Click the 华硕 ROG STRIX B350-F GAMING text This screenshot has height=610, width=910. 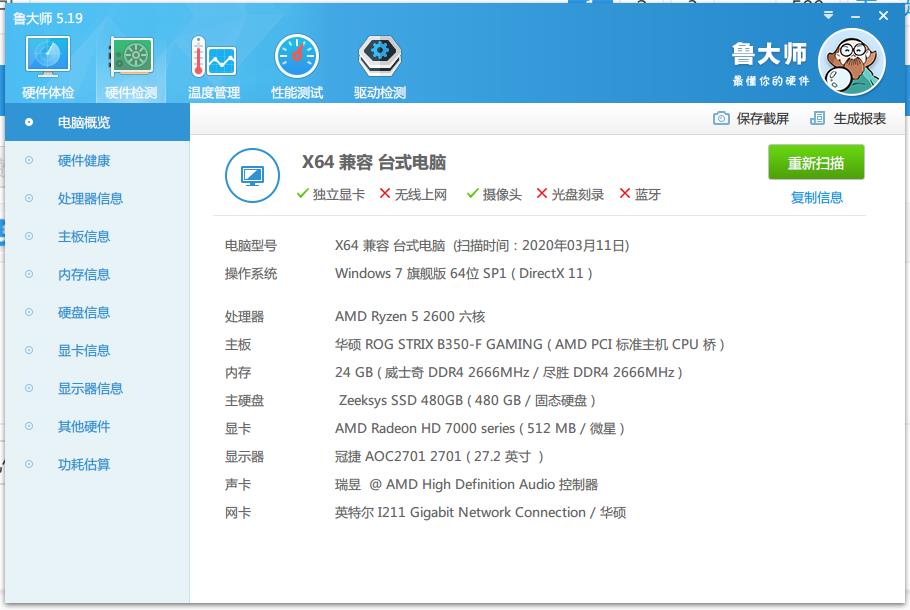(438, 344)
